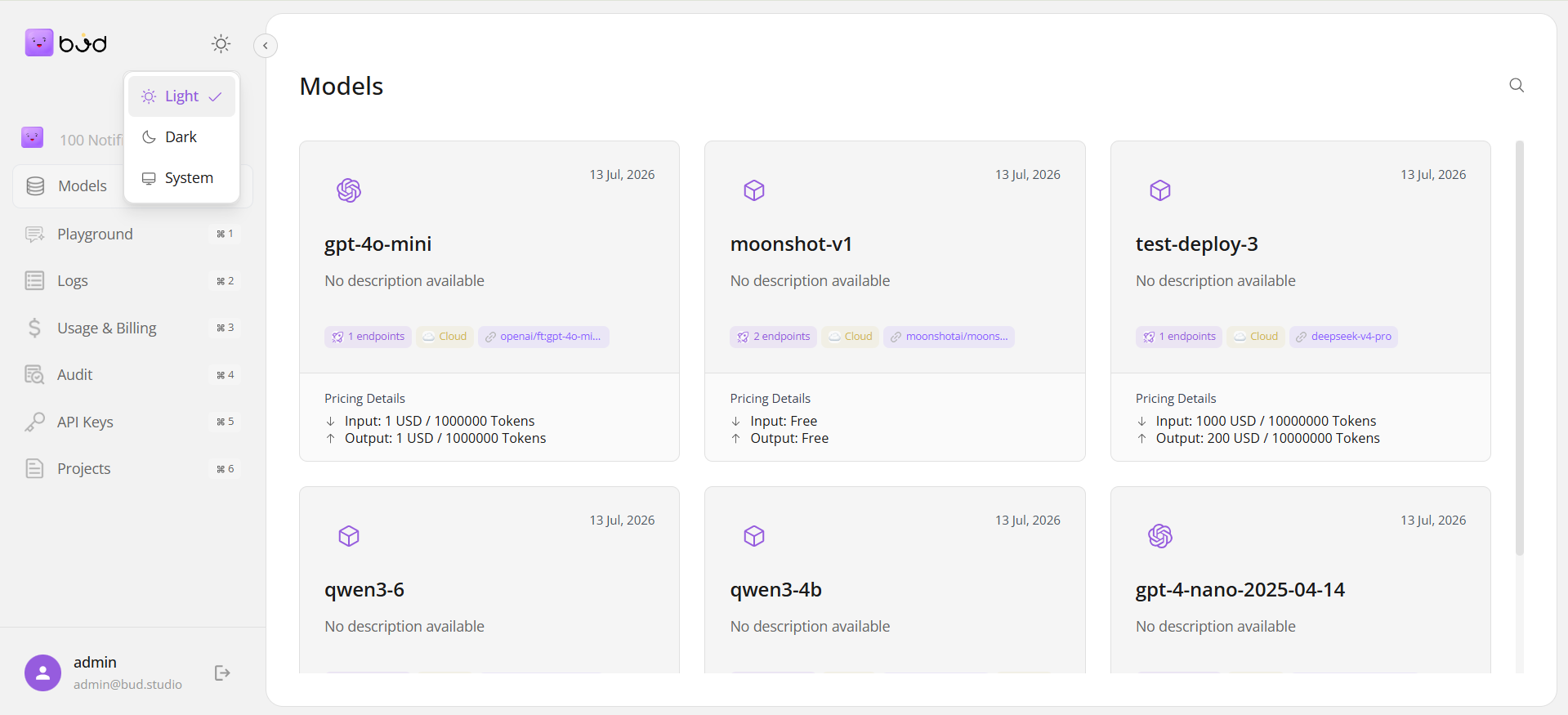
Task: Select the System theme option
Action: pyautogui.click(x=181, y=178)
